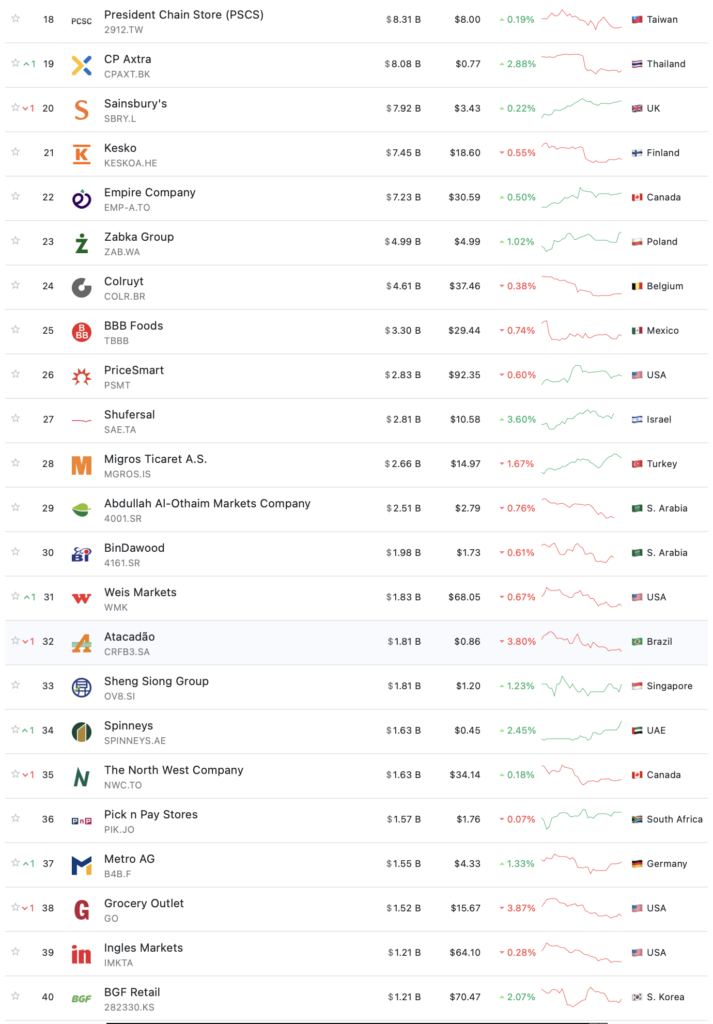This screenshot has height=1024, width=713.
Task: Click the Sheng Siong Group price chart
Action: pyautogui.click(x=581, y=686)
